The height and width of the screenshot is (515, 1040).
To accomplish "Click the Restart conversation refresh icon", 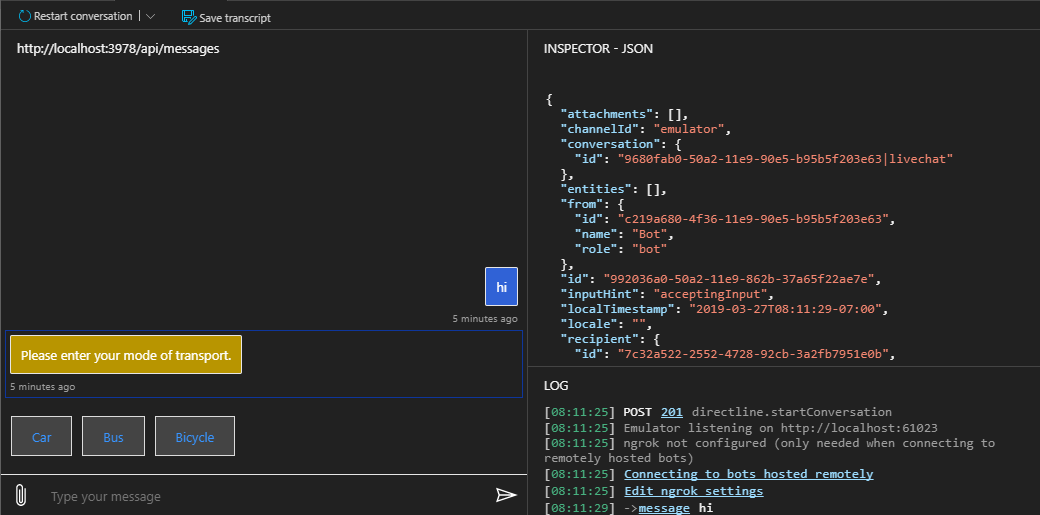I will coord(24,17).
